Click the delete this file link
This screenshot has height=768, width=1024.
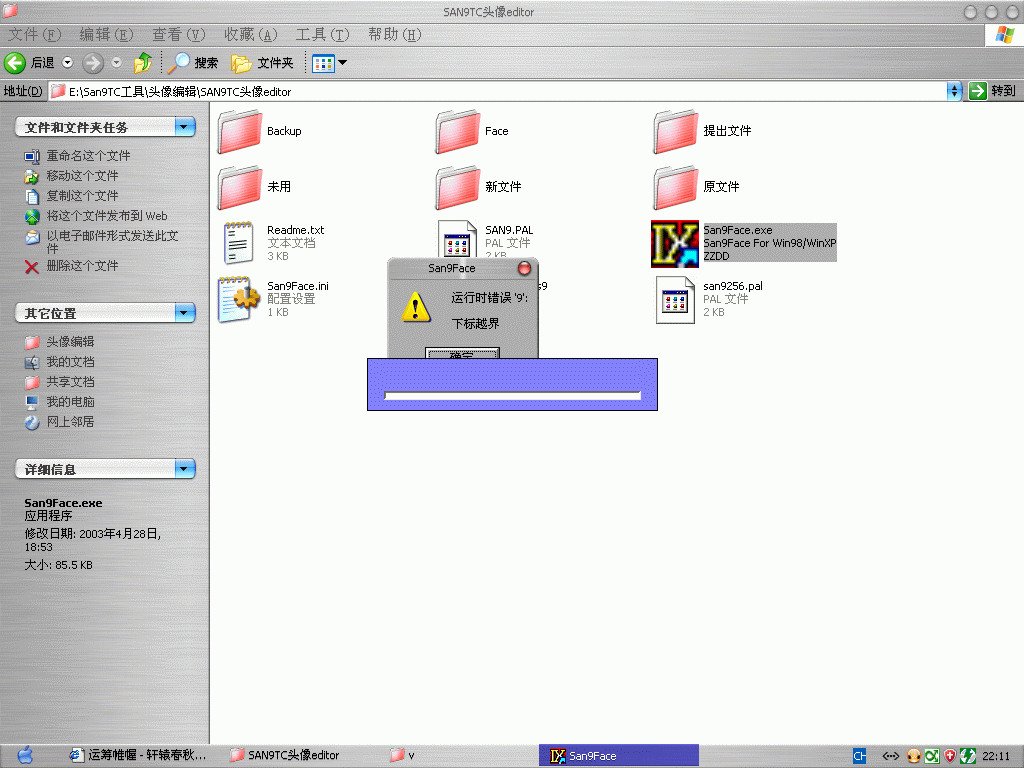coord(81,266)
